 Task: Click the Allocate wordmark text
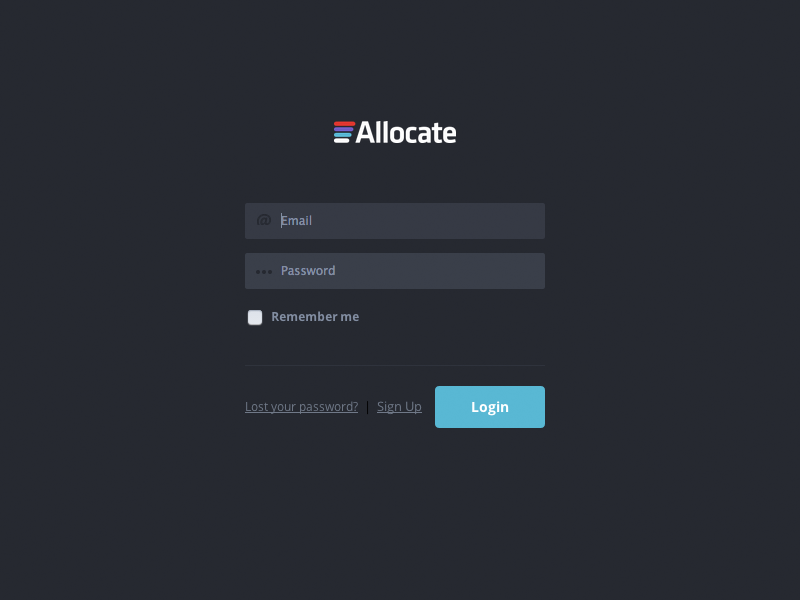[x=406, y=132]
